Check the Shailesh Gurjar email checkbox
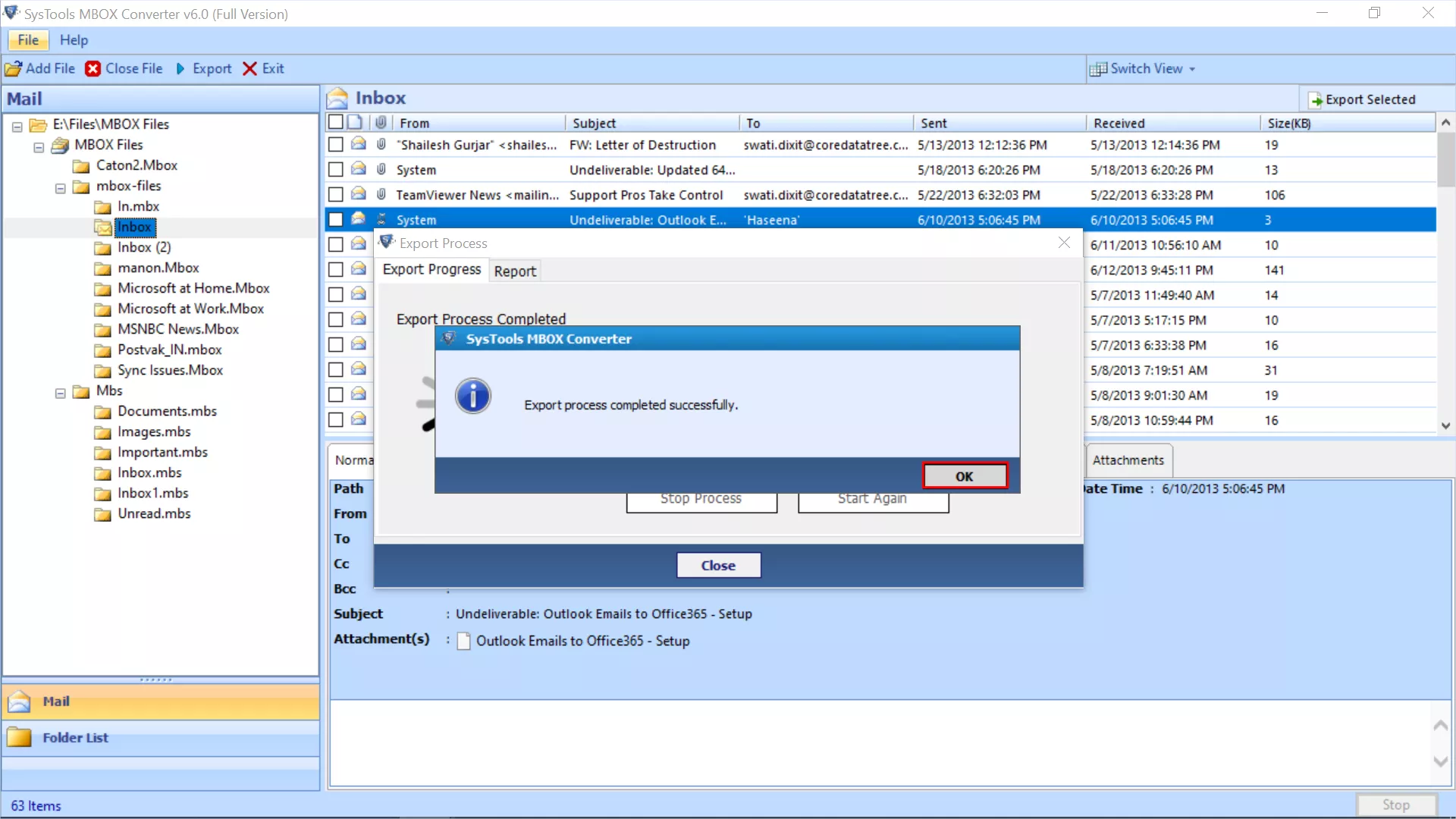The width and height of the screenshot is (1456, 819). click(335, 144)
